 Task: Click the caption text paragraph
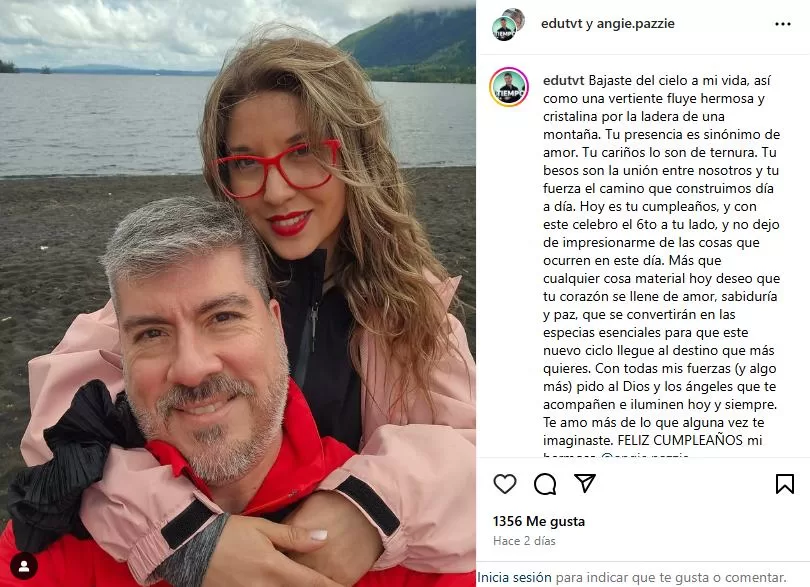click(x=661, y=260)
